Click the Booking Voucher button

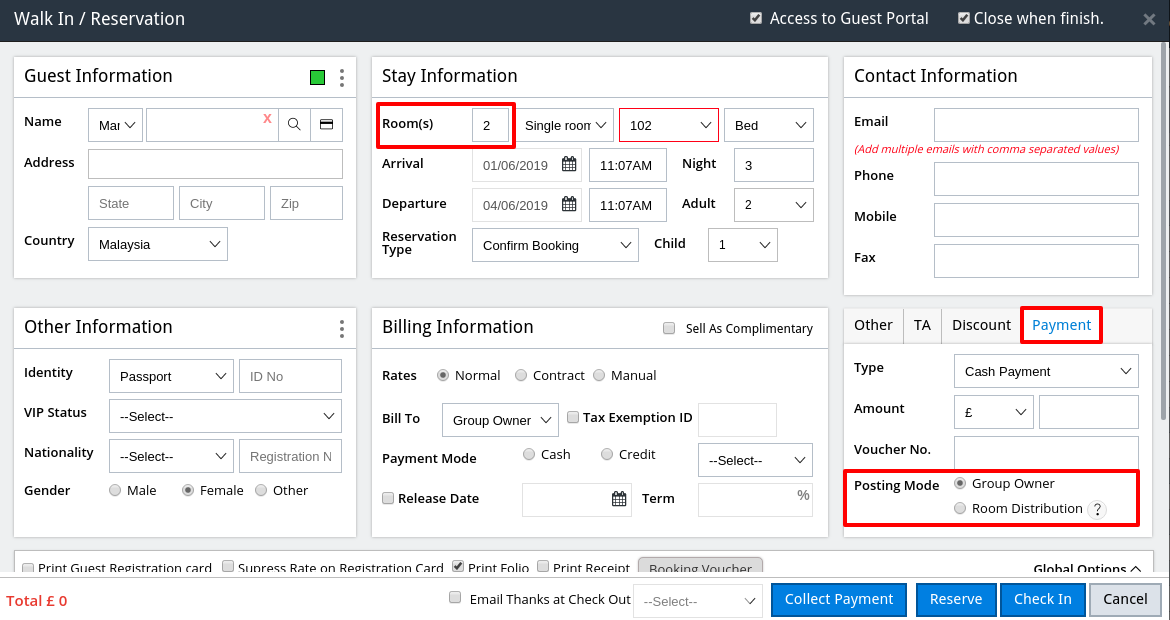click(700, 568)
